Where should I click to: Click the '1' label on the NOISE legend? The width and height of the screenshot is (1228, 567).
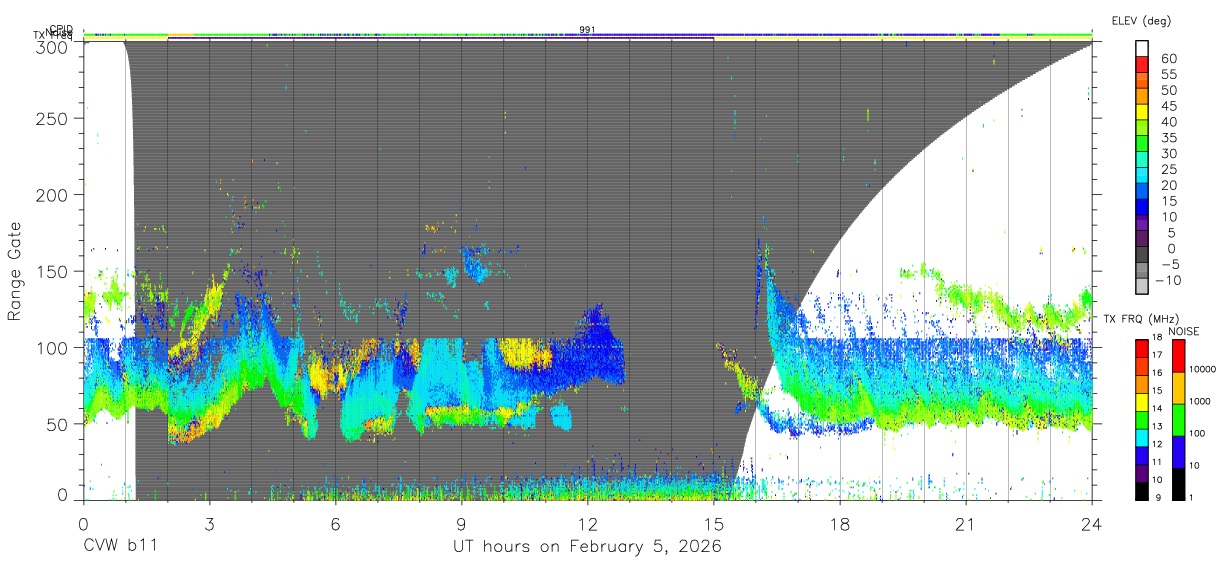(1192, 496)
